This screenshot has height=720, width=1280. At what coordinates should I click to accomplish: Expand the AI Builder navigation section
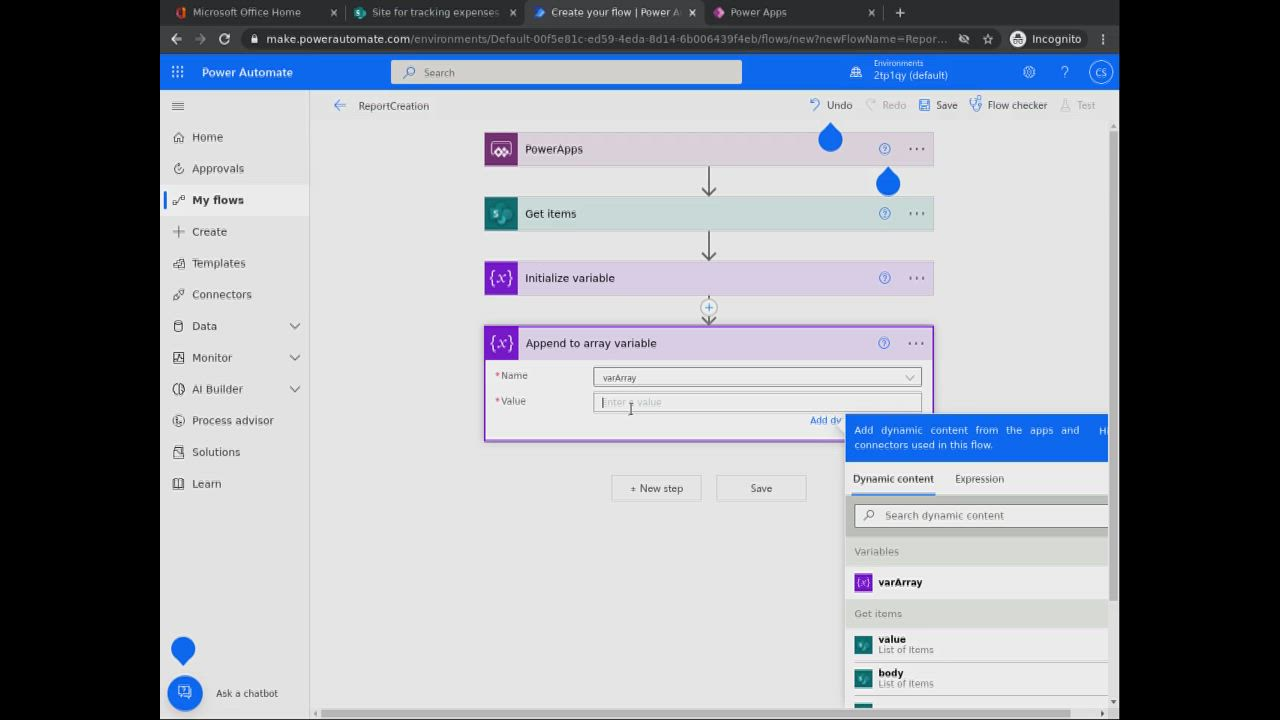click(295, 389)
